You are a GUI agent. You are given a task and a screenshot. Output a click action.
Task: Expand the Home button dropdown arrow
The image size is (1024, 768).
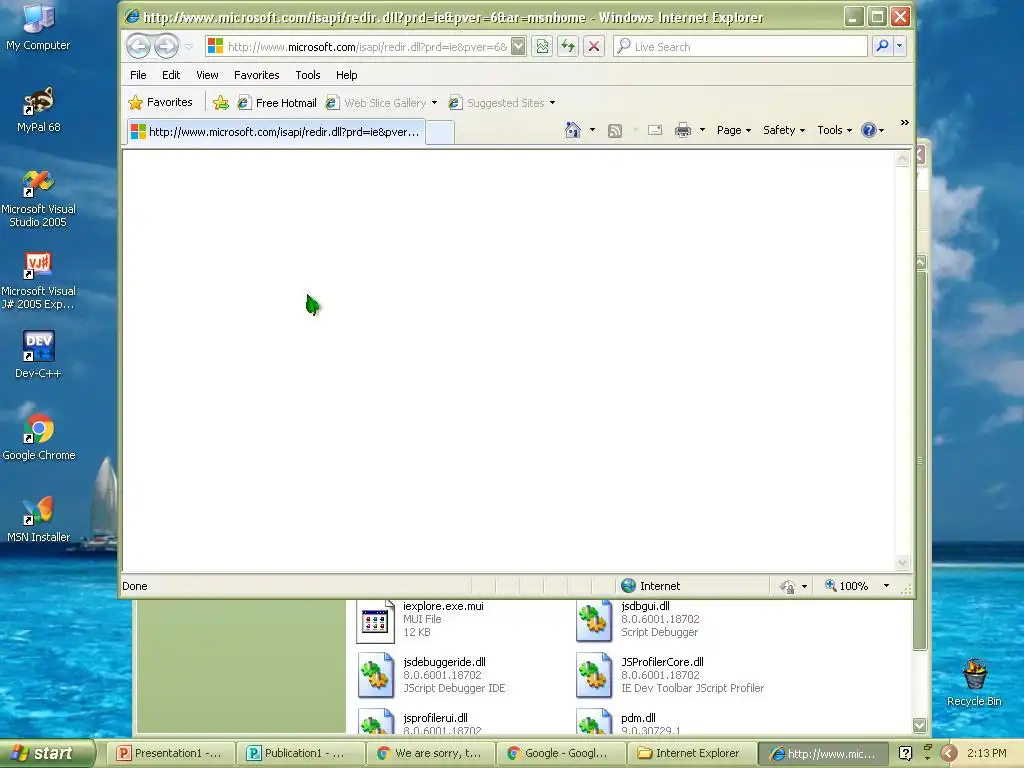pos(592,130)
